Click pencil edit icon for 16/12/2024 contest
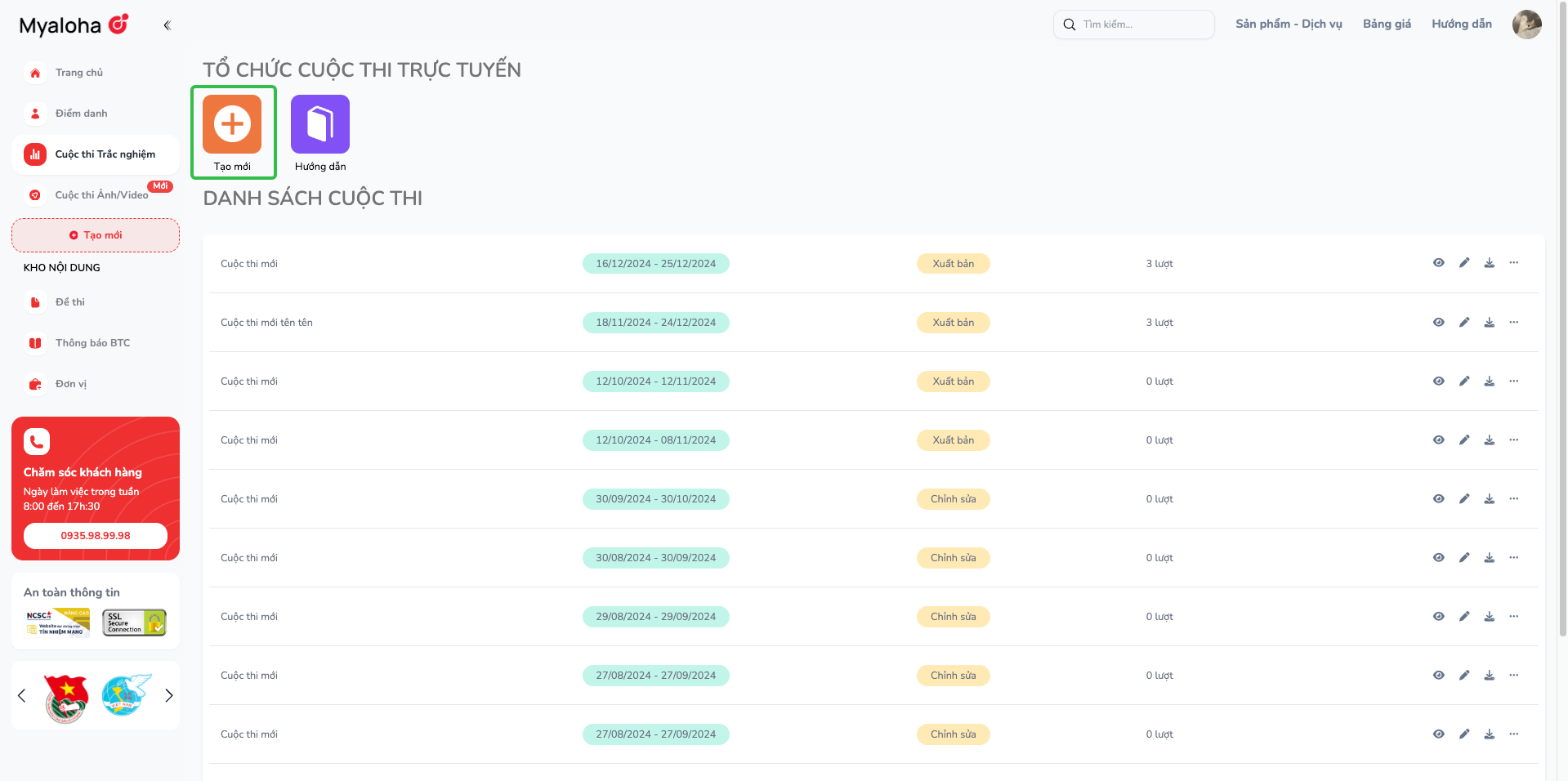This screenshot has height=781, width=1568. (x=1464, y=263)
